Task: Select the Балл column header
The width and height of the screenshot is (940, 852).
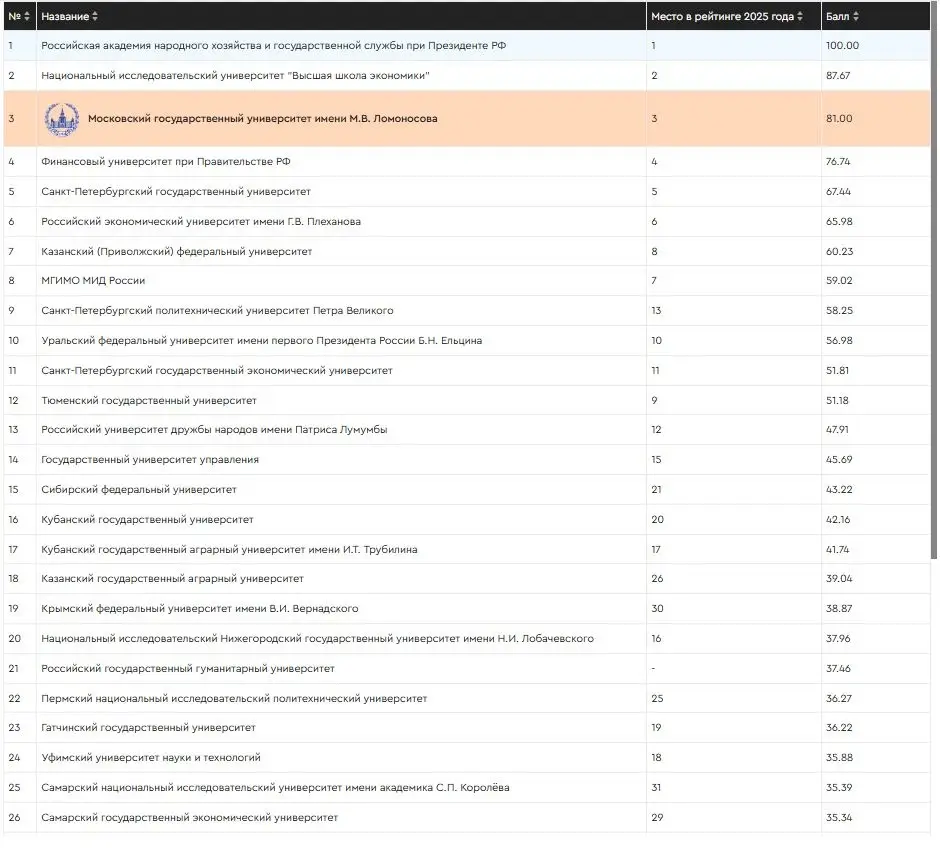Action: 875,16
